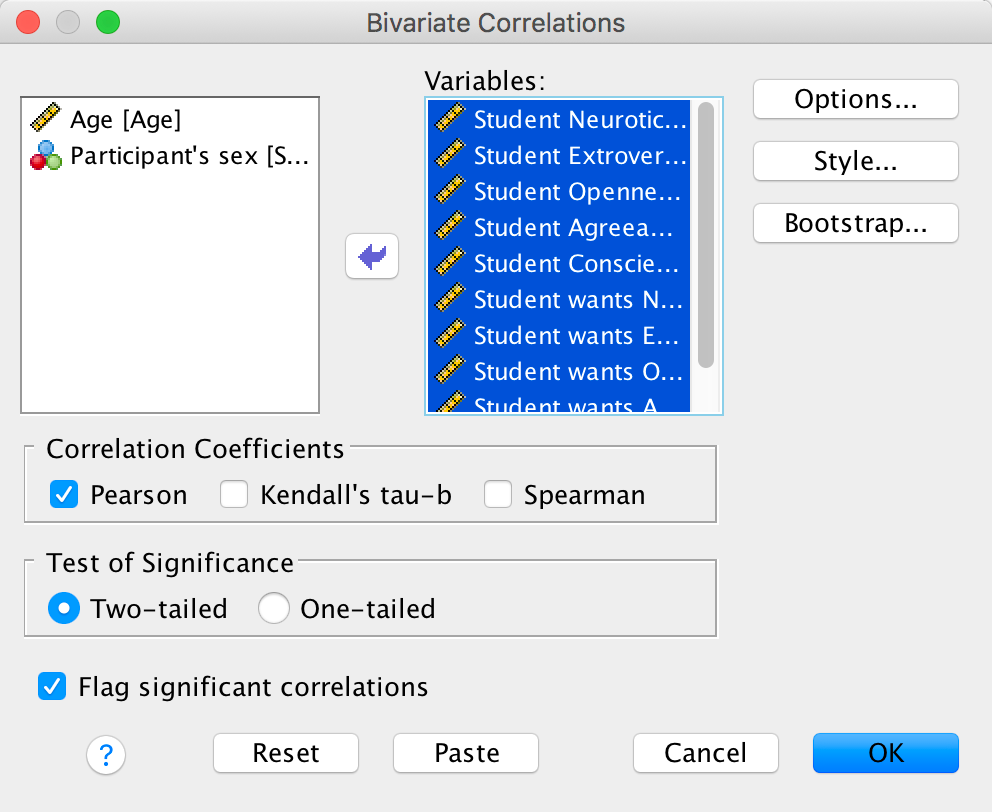Click the scale icon for Student Openness

pos(451,191)
